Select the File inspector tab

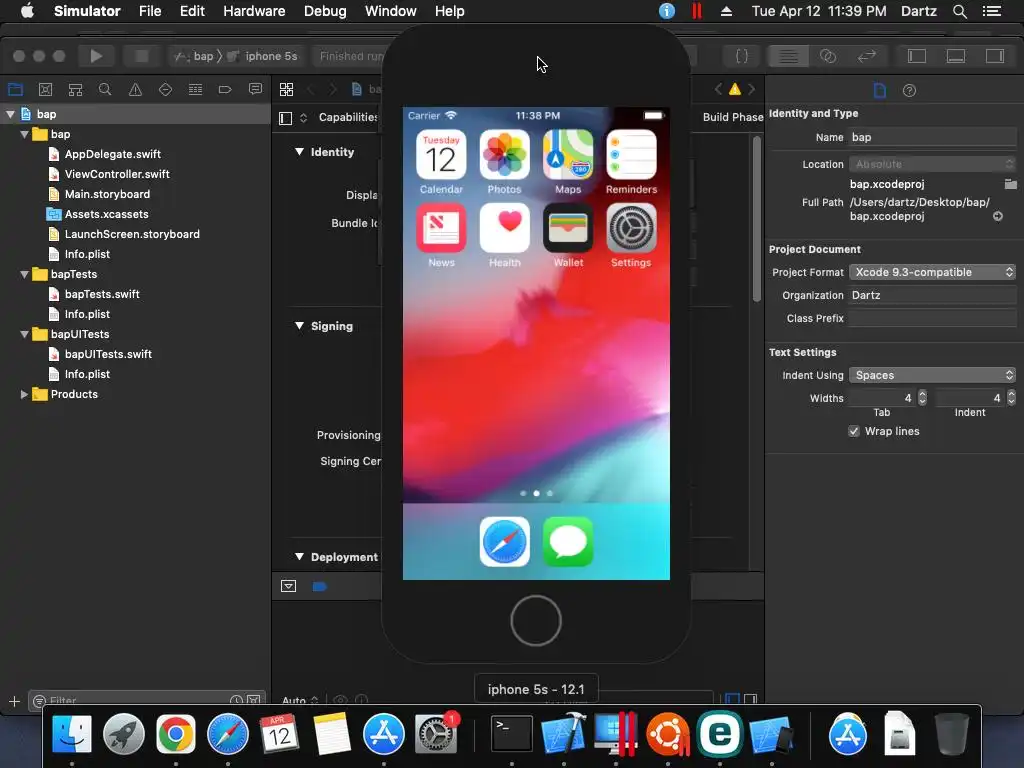pyautogui.click(x=880, y=90)
